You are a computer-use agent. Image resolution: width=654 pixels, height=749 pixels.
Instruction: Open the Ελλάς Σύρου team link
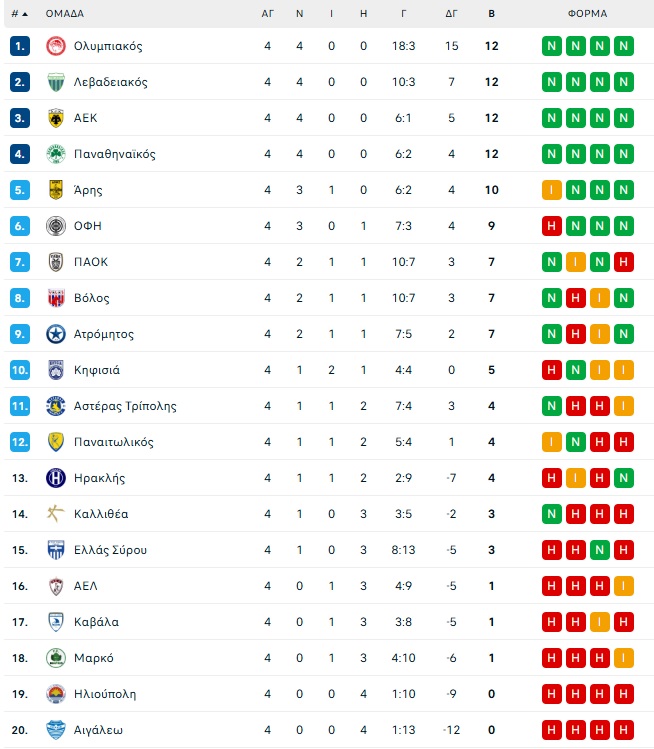110,550
